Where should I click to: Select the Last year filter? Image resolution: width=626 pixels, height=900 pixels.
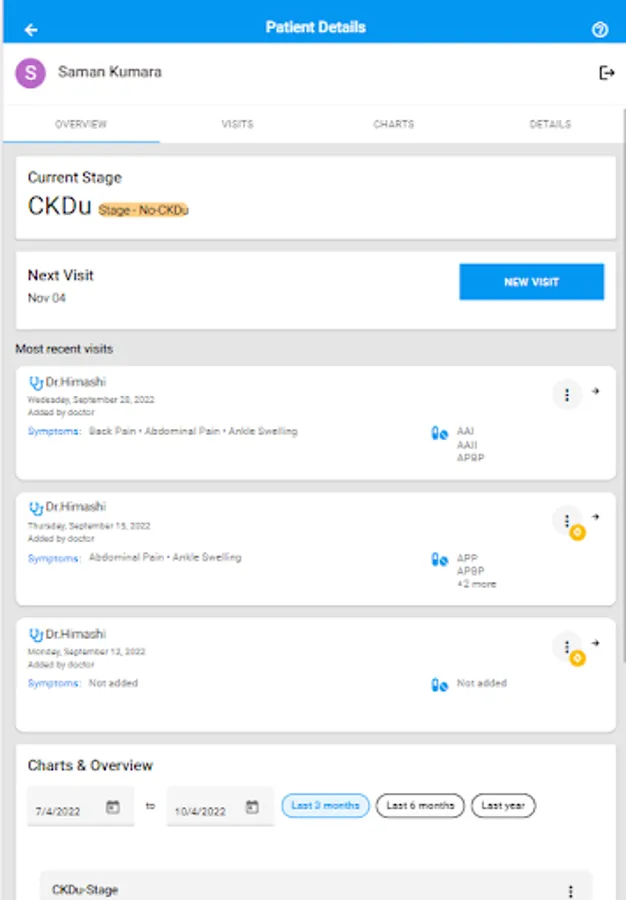pos(504,806)
